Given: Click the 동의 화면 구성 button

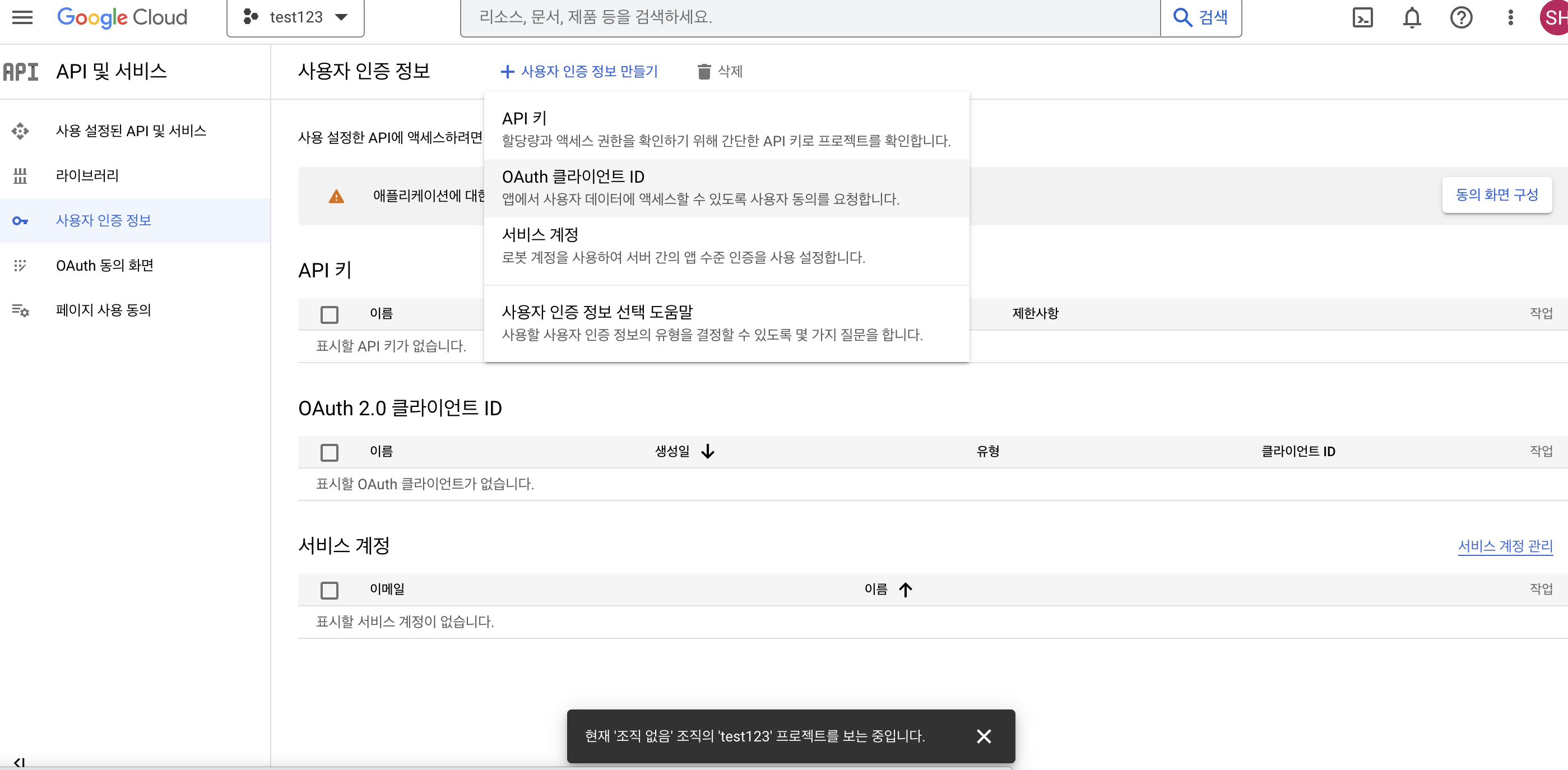Looking at the screenshot, I should 1496,195.
